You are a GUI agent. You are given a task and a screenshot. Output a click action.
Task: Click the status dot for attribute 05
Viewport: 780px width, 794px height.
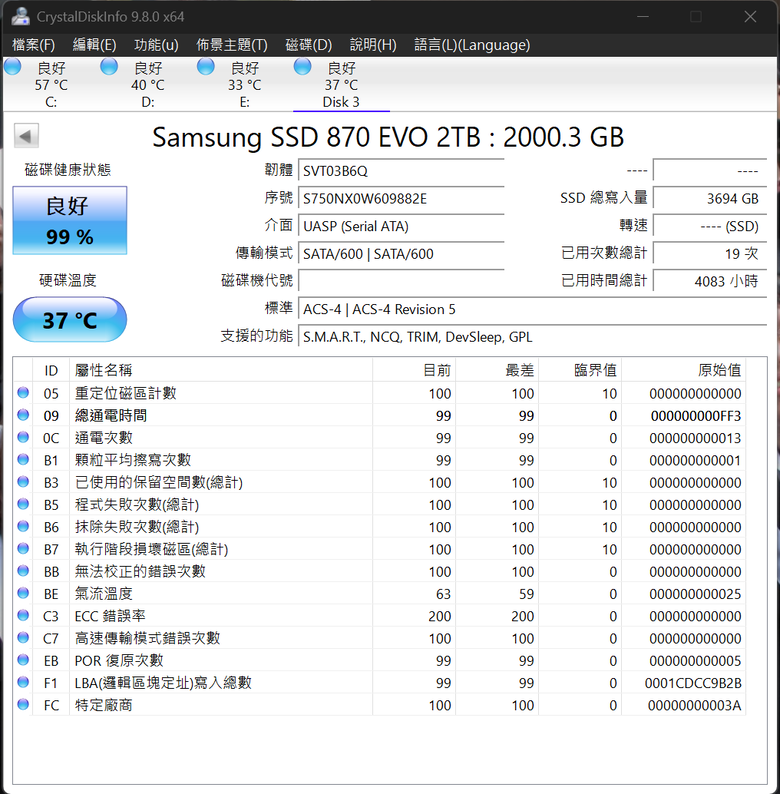coord(23,392)
